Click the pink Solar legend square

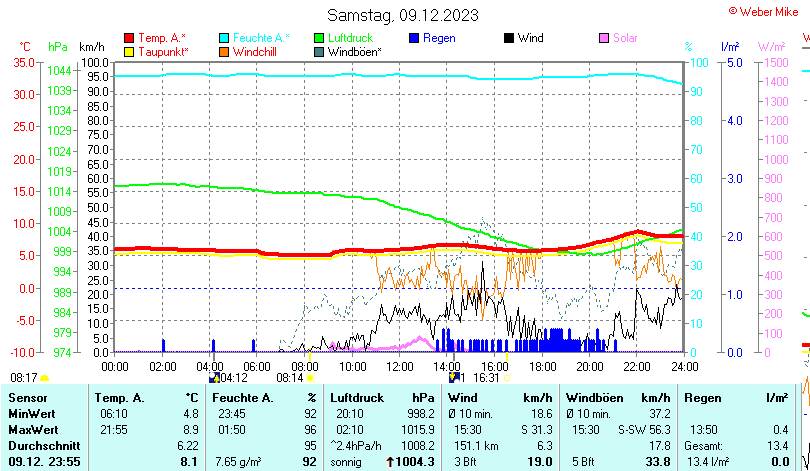click(604, 38)
